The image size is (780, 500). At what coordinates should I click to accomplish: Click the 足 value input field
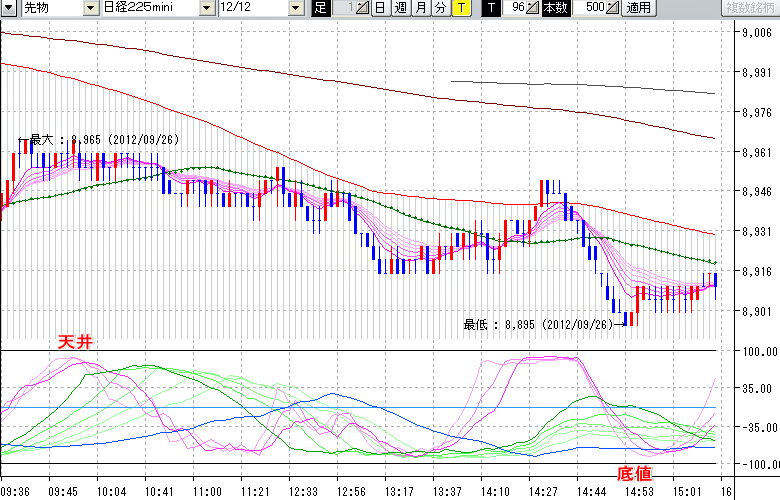[341, 8]
